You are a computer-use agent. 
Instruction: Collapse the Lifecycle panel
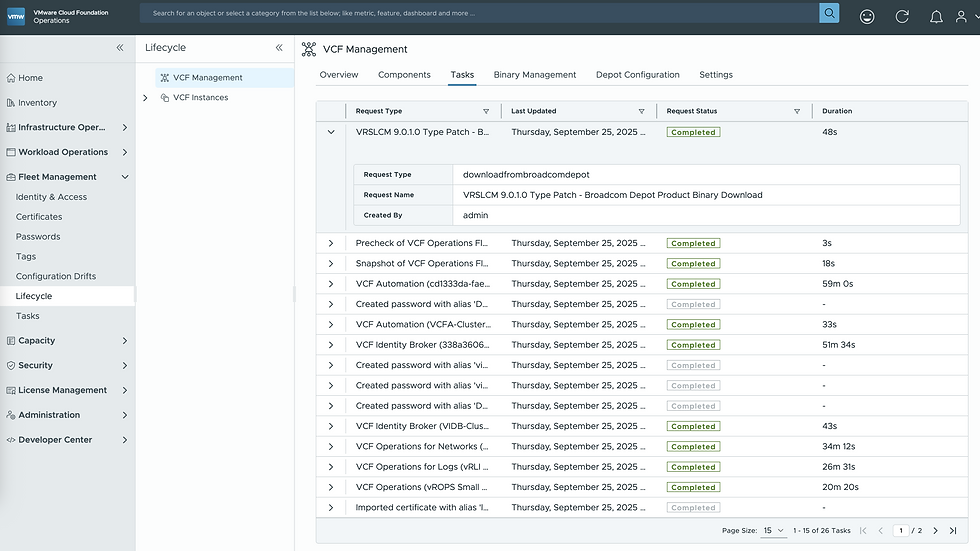click(279, 48)
